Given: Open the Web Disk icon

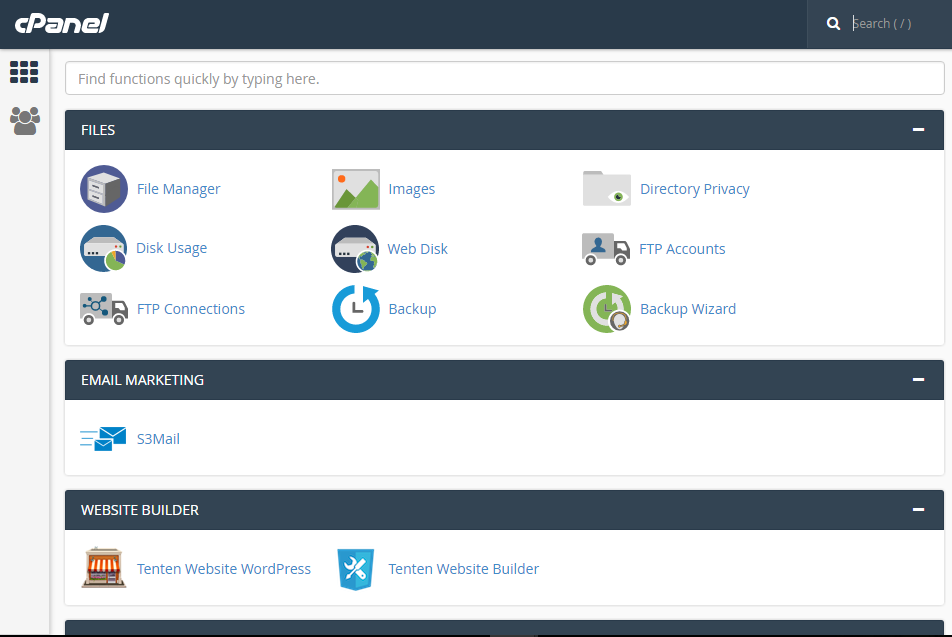Looking at the screenshot, I should 355,249.
